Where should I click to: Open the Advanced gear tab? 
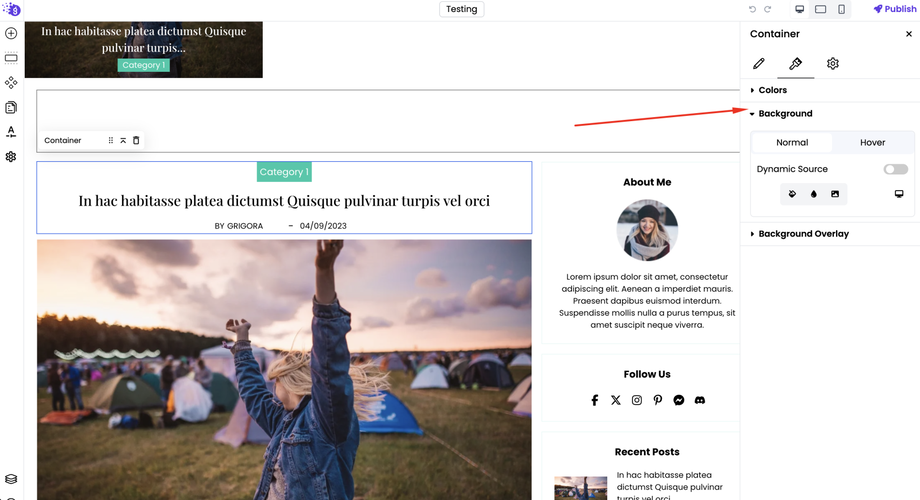coord(833,63)
